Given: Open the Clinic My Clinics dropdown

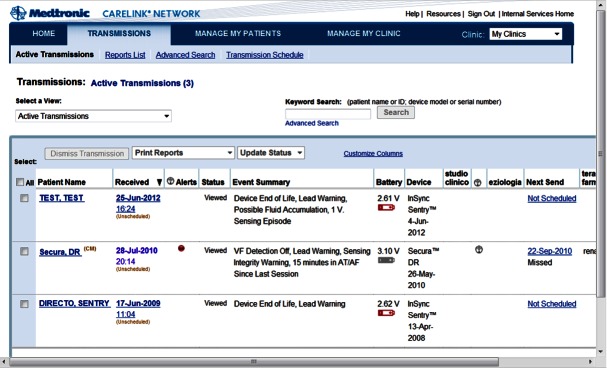Looking at the screenshot, I should click(526, 34).
